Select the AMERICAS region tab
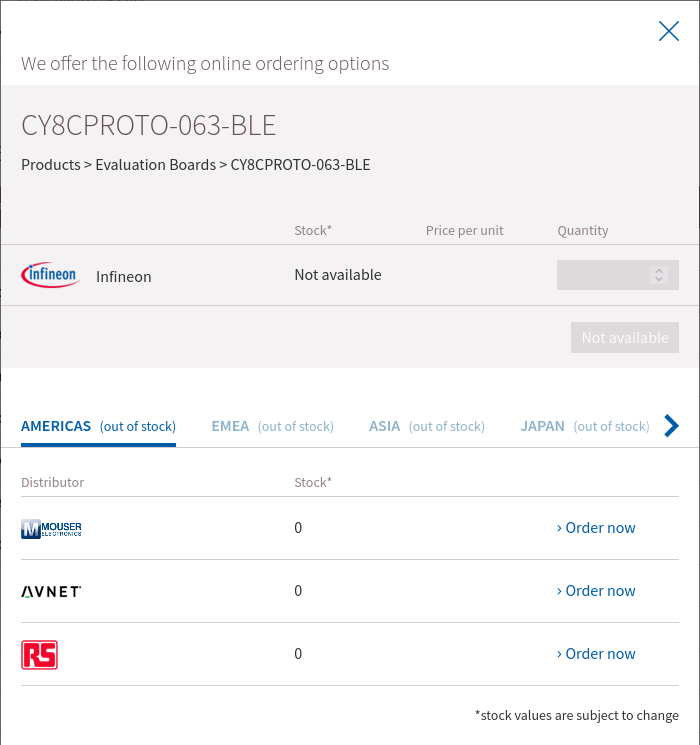 [x=98, y=427]
